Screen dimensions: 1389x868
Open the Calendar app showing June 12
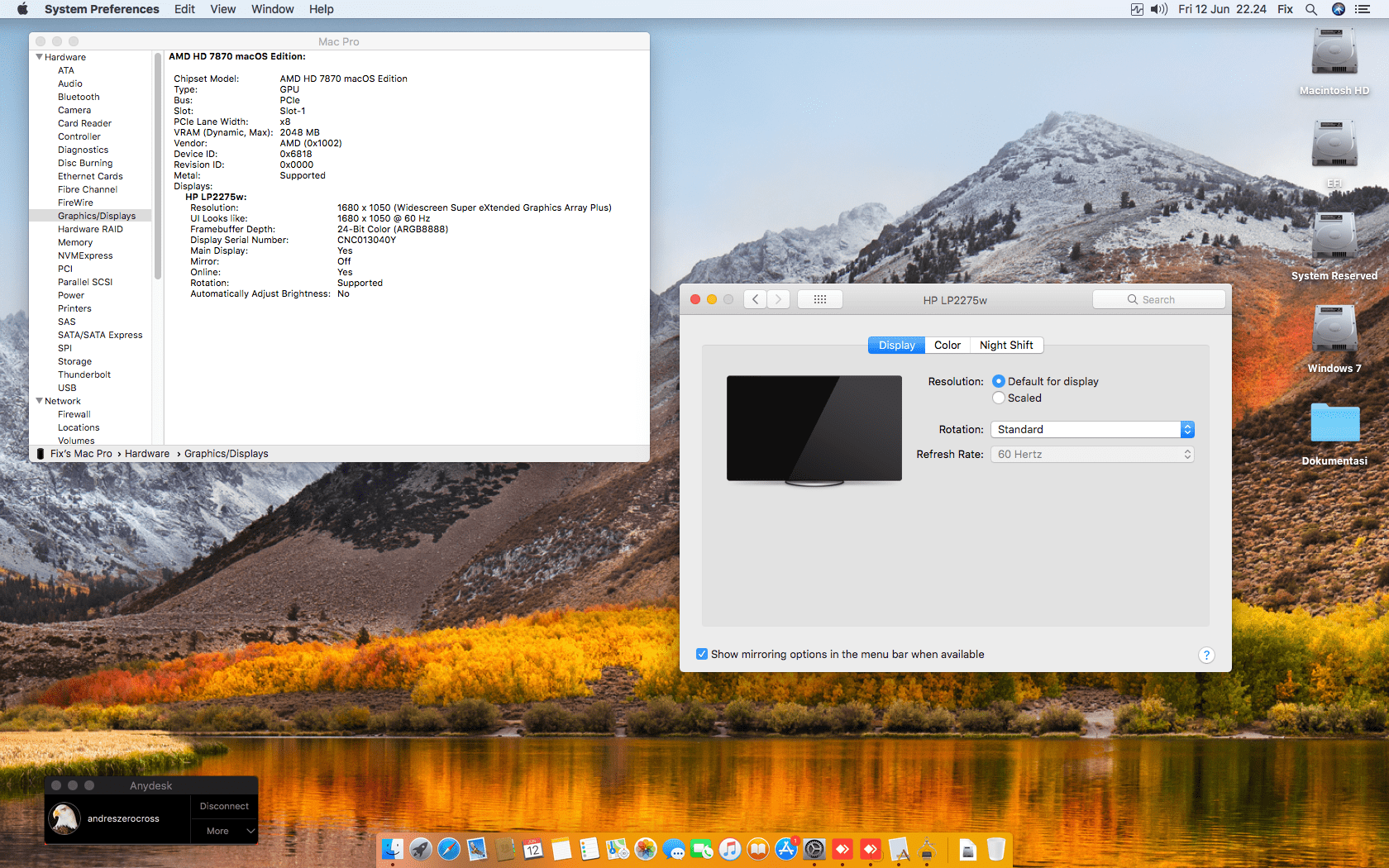coord(532,849)
